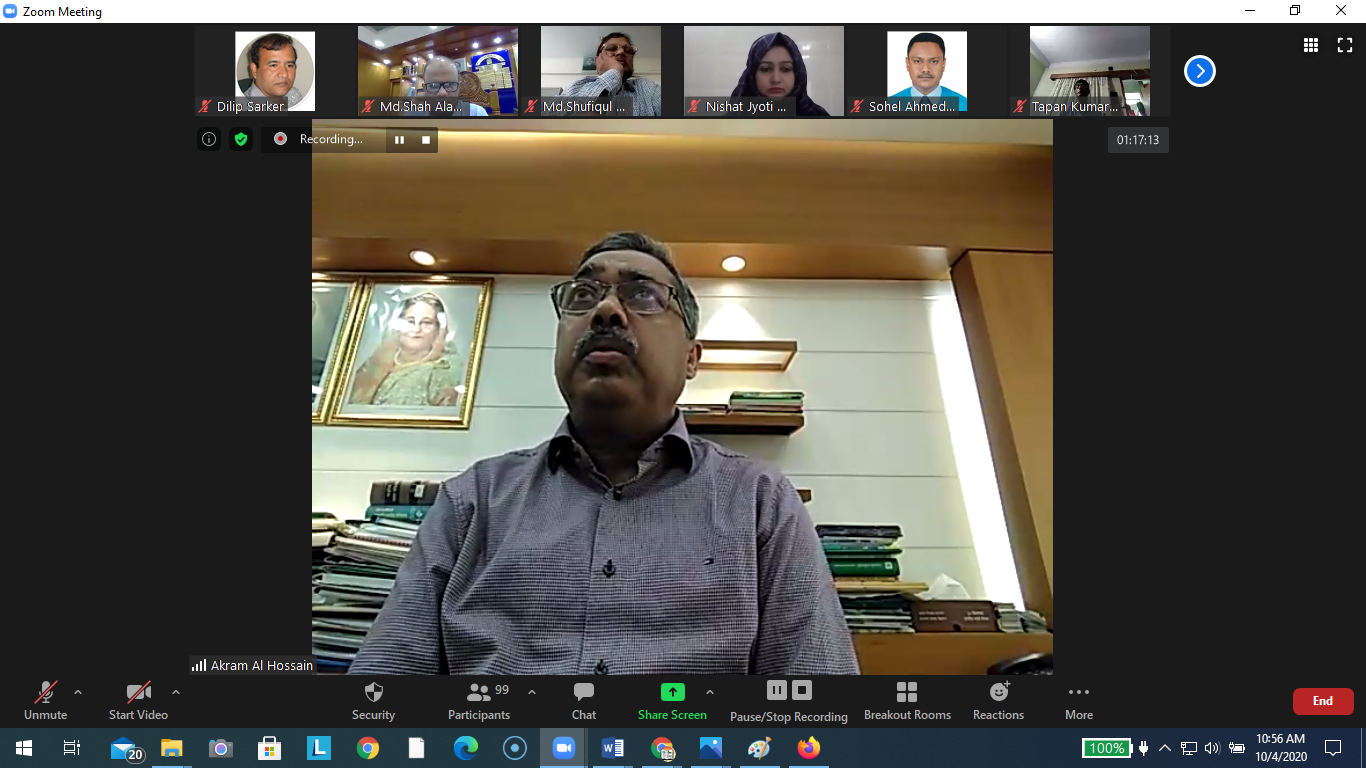Open the Chat panel
The height and width of the screenshot is (768, 1366).
coord(584,701)
